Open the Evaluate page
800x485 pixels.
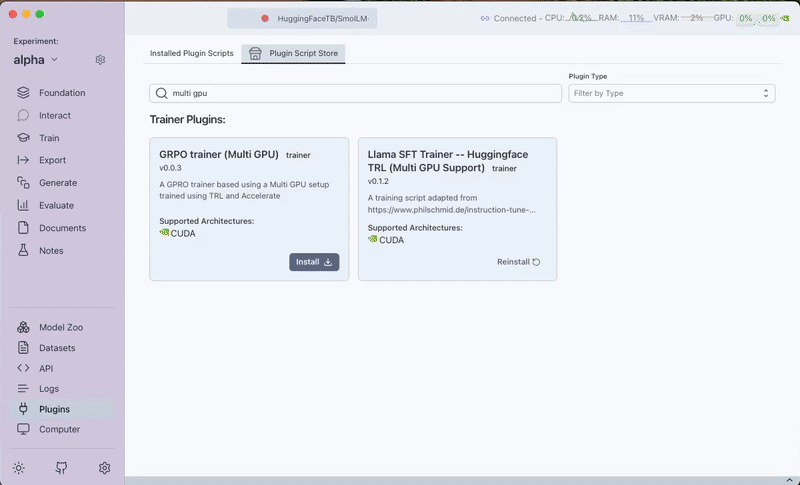(x=56, y=205)
